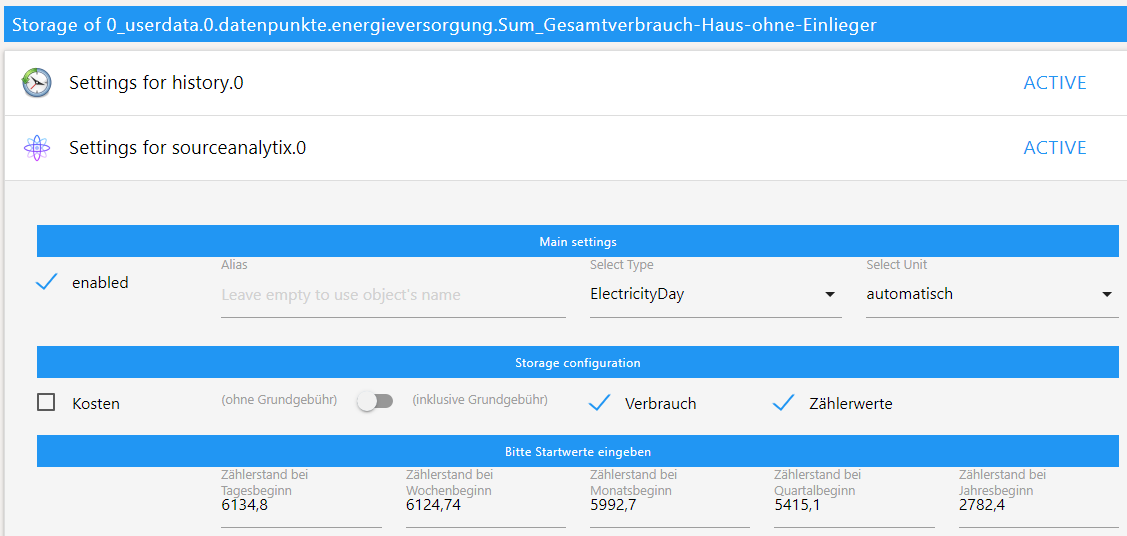
Task: Uncheck the Zählerwerte checkbox
Action: pyautogui.click(x=783, y=404)
